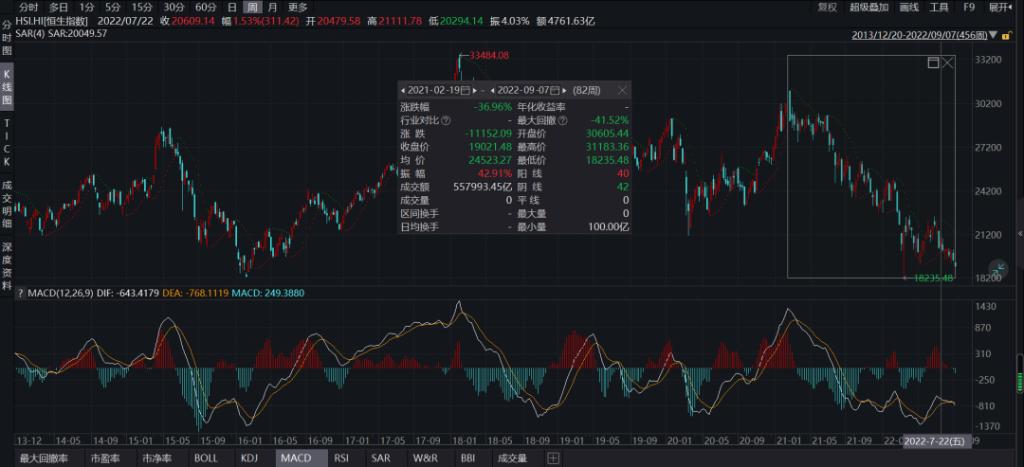
Task: Switch to daily 日 period
Action: (x=233, y=7)
